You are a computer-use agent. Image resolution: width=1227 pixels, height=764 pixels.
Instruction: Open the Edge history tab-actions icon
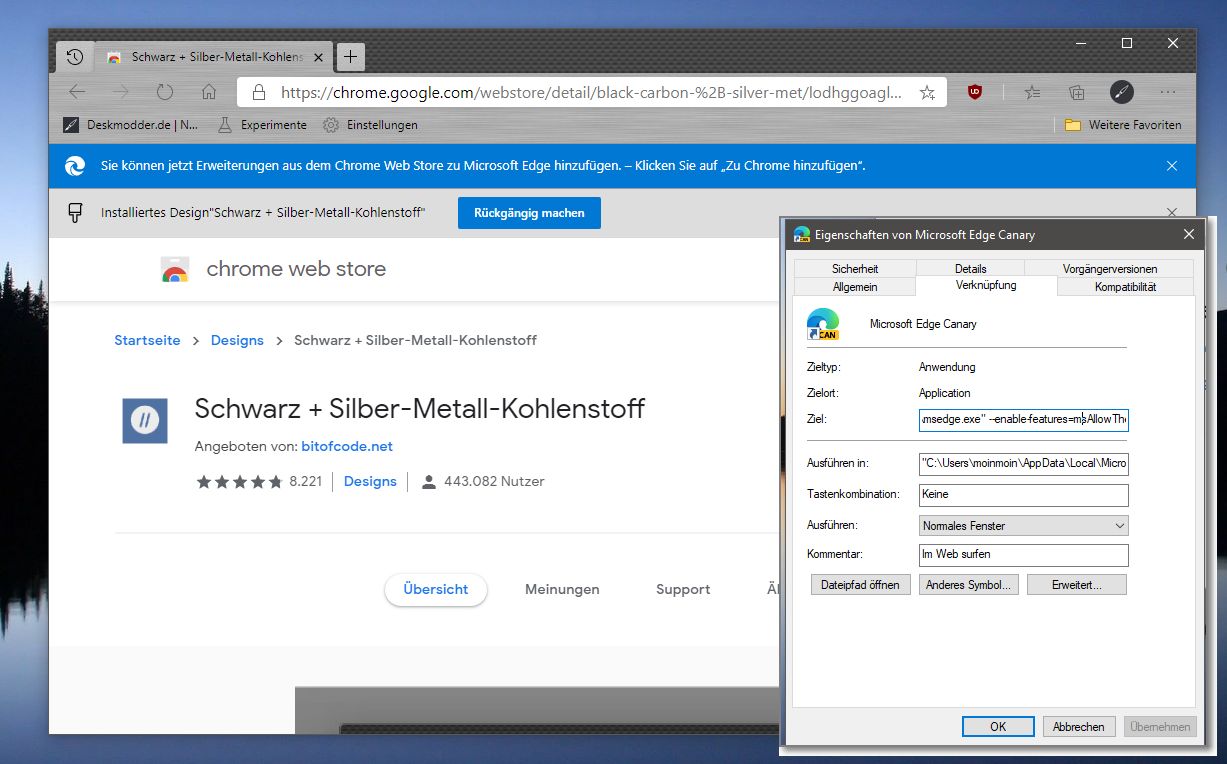(74, 57)
